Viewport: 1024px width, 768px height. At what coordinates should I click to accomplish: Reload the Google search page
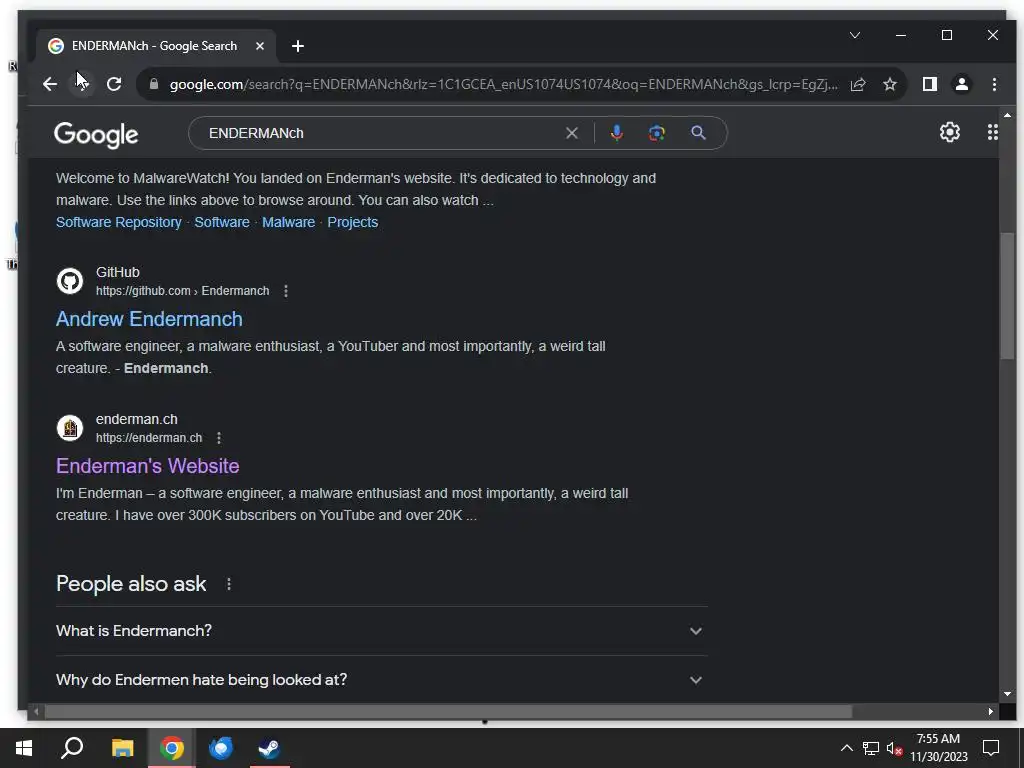[114, 84]
